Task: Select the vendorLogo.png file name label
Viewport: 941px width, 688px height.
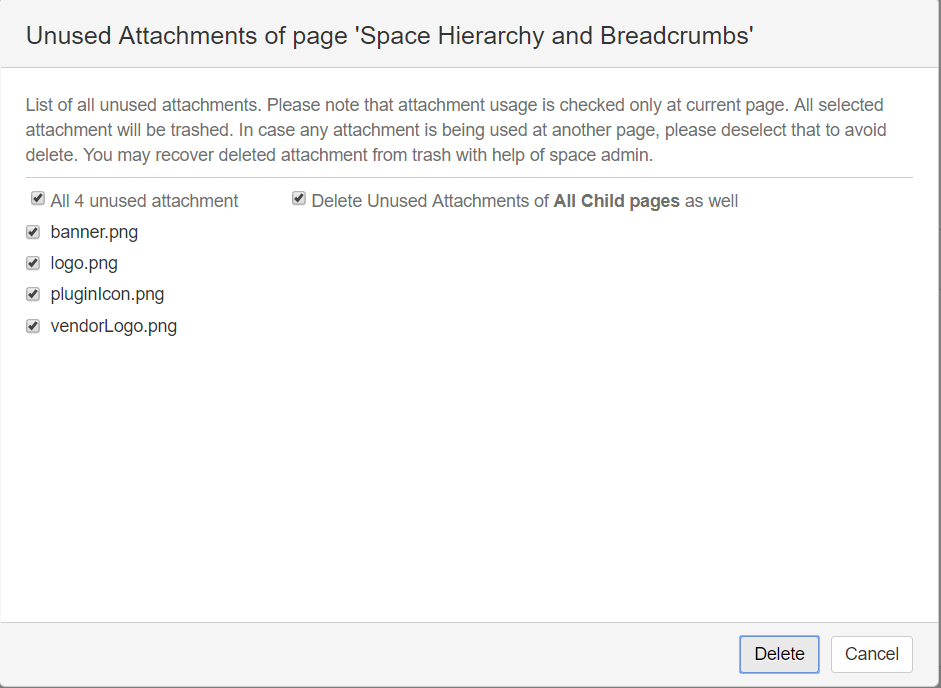Action: pyautogui.click(x=113, y=326)
